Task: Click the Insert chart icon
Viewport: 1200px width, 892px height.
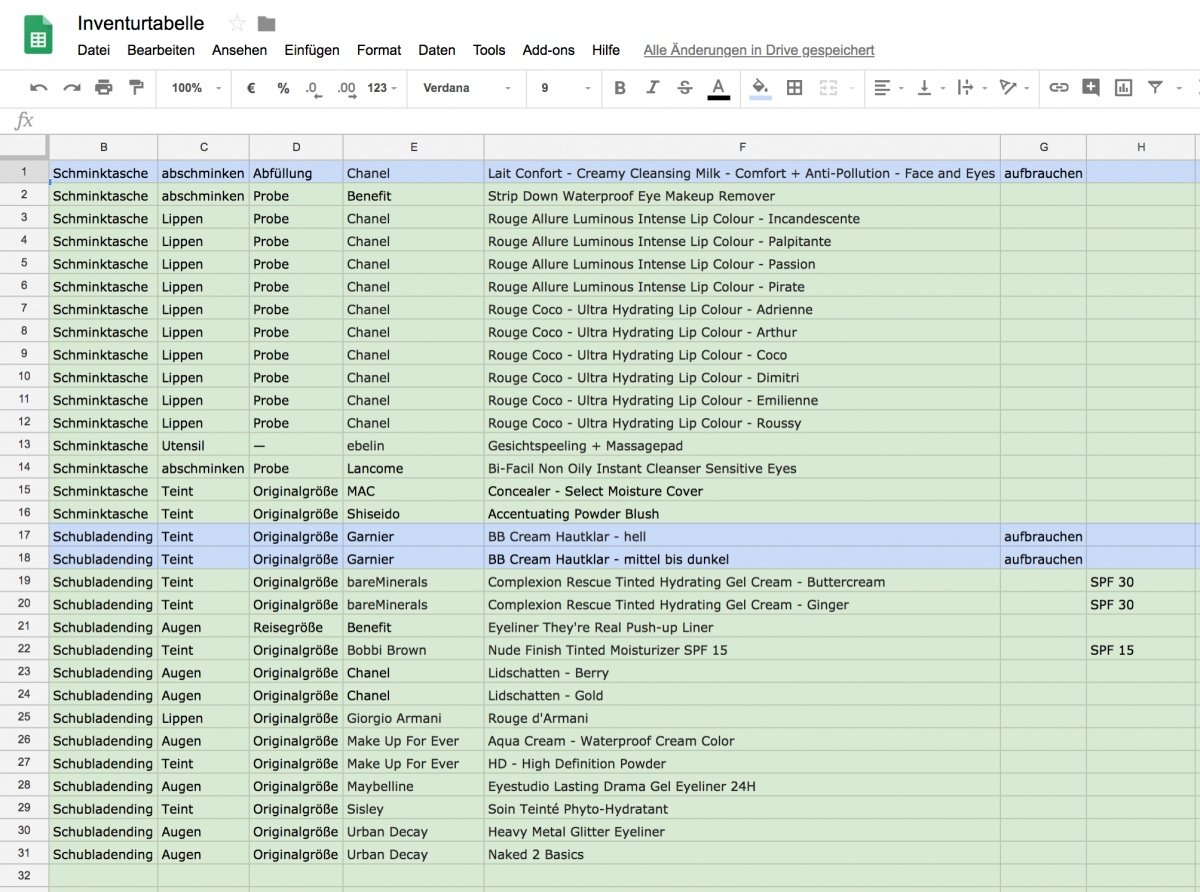Action: click(x=1123, y=88)
